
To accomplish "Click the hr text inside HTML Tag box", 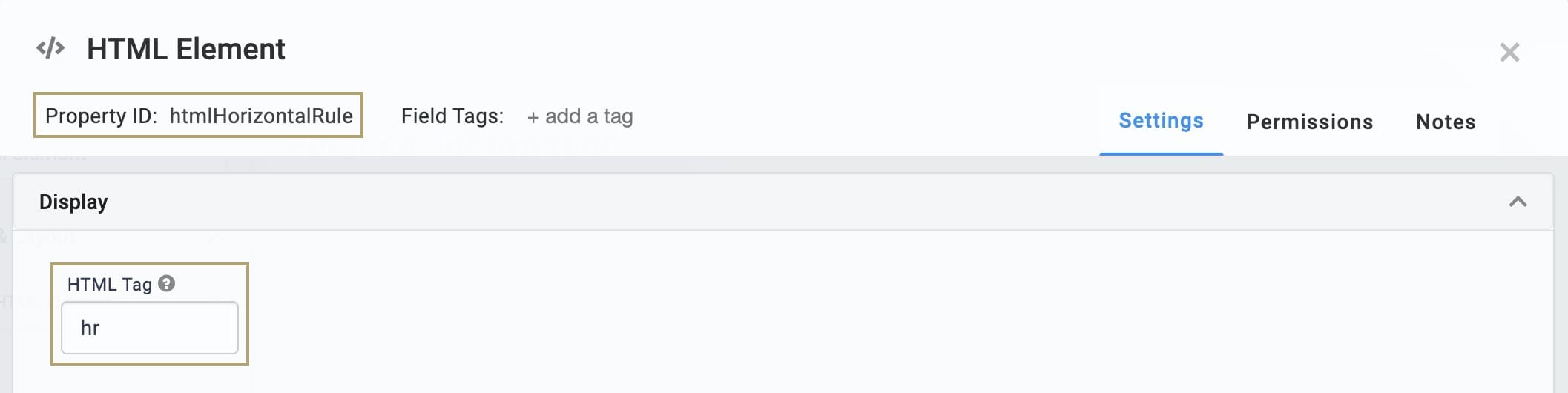I will [90, 328].
